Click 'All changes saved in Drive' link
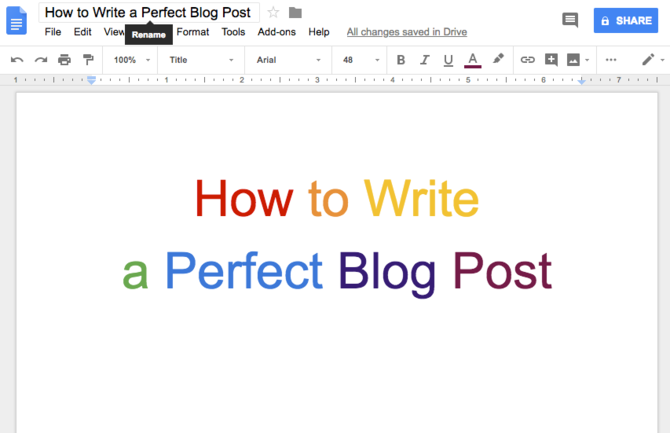 point(407,32)
